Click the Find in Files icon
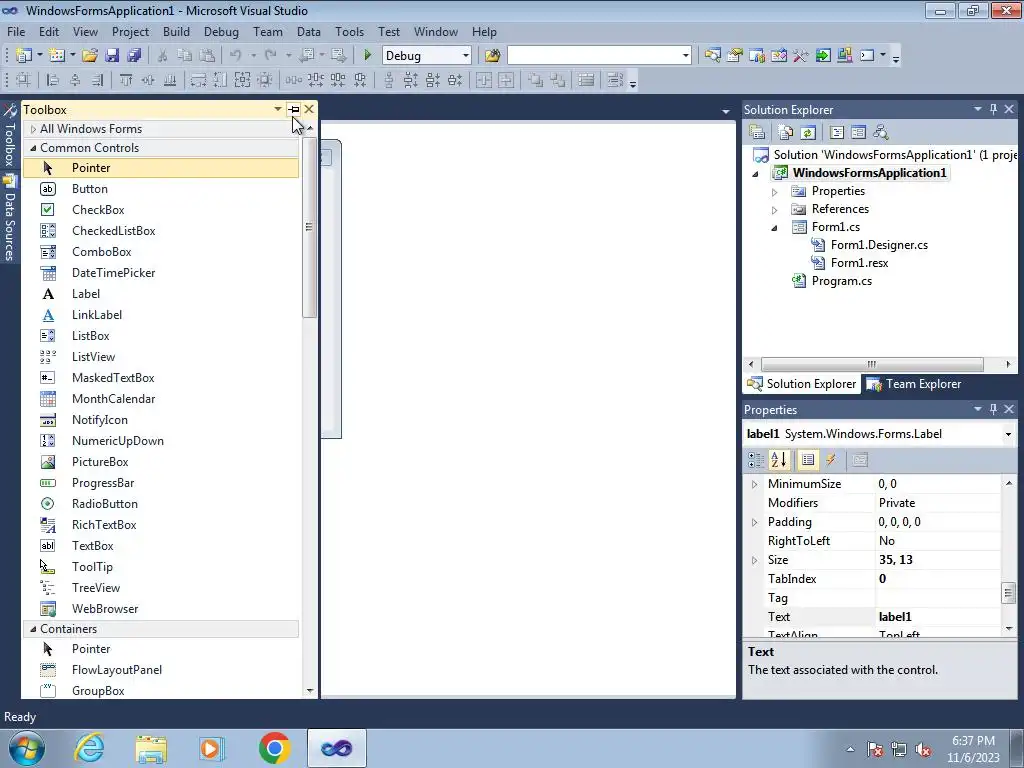1024x768 pixels. pos(492,56)
